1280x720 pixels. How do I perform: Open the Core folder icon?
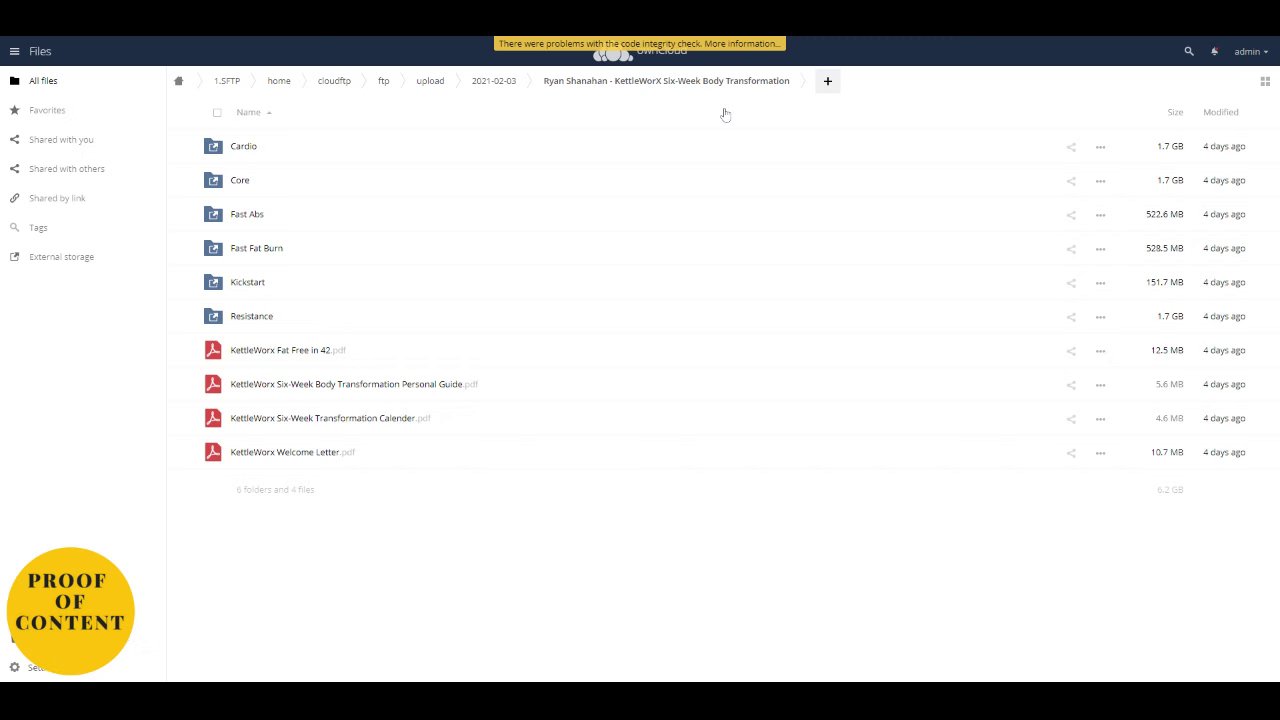click(213, 180)
